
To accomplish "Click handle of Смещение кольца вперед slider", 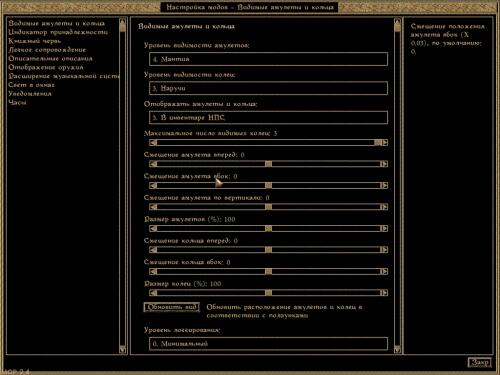I will [268, 250].
